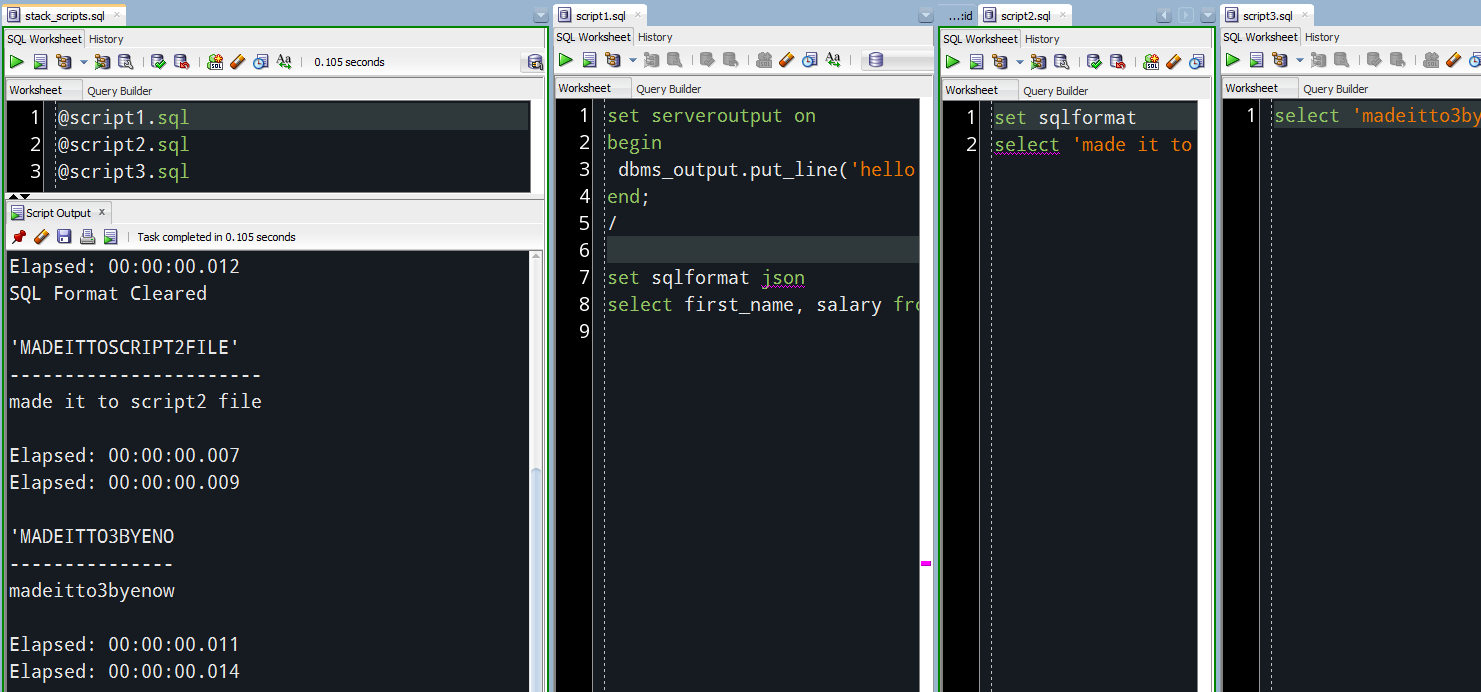1481x692 pixels.
Task: Click 'made it to script2 file' output line
Action: pyautogui.click(x=135, y=401)
